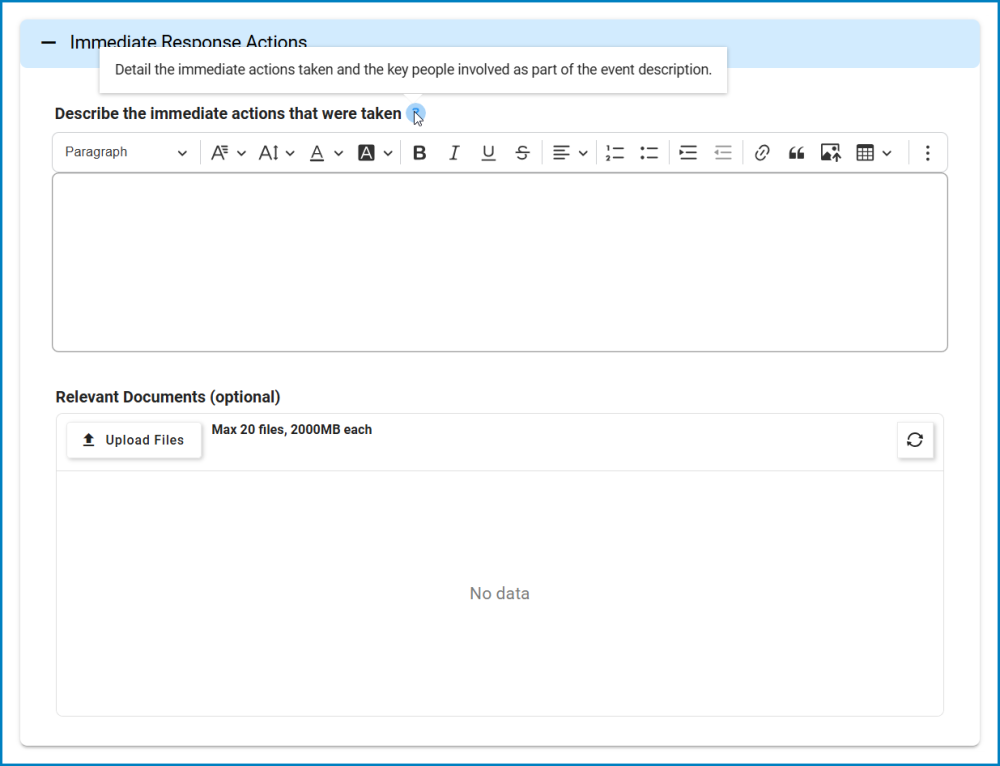Show more toolbar items via three dots
The image size is (1000, 766).
point(927,152)
